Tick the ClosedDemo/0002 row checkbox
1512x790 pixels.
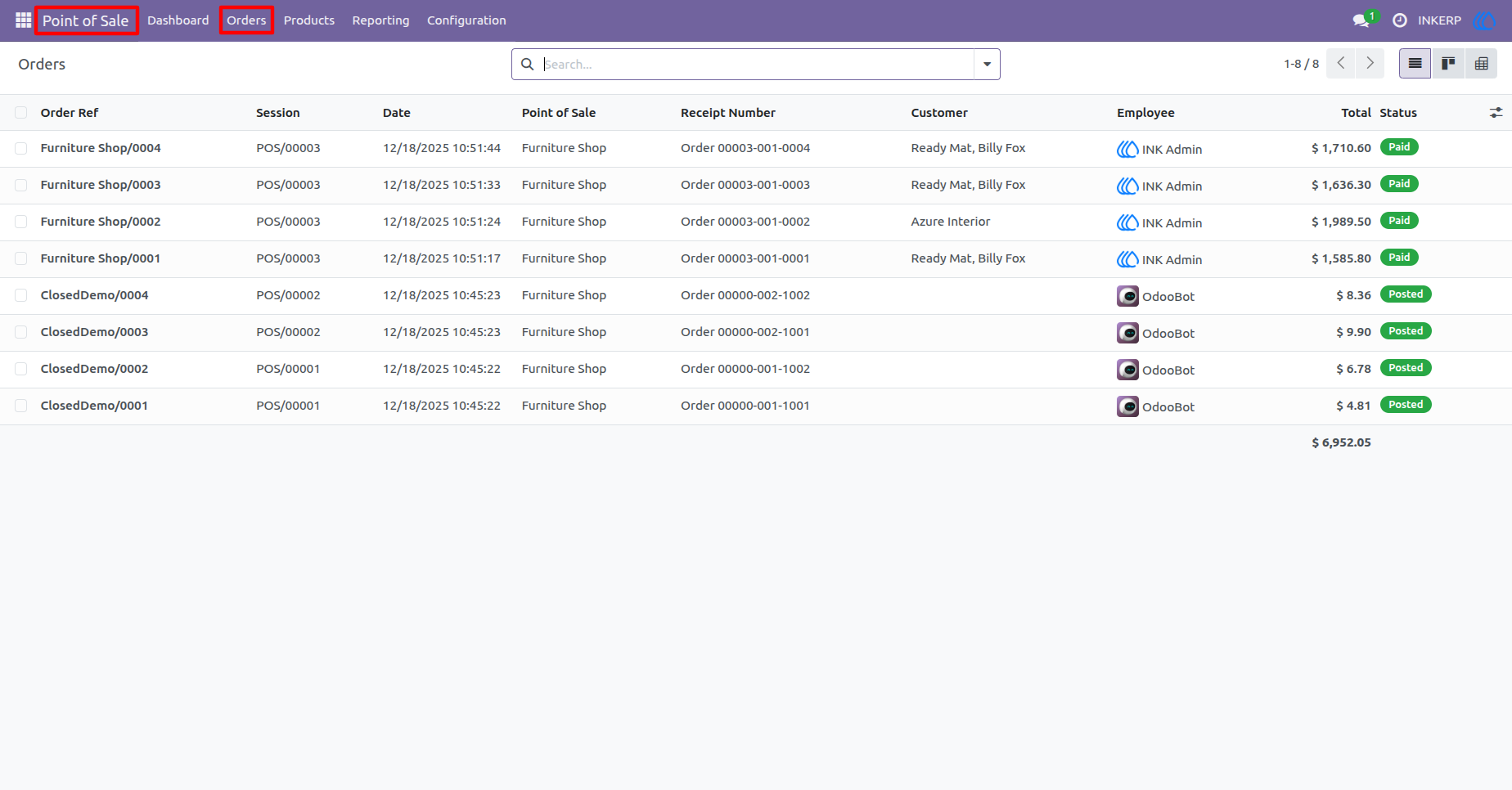(x=21, y=369)
